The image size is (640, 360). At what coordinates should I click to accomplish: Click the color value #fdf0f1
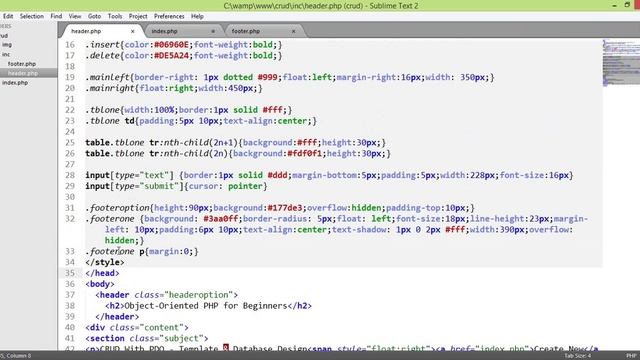(x=304, y=153)
